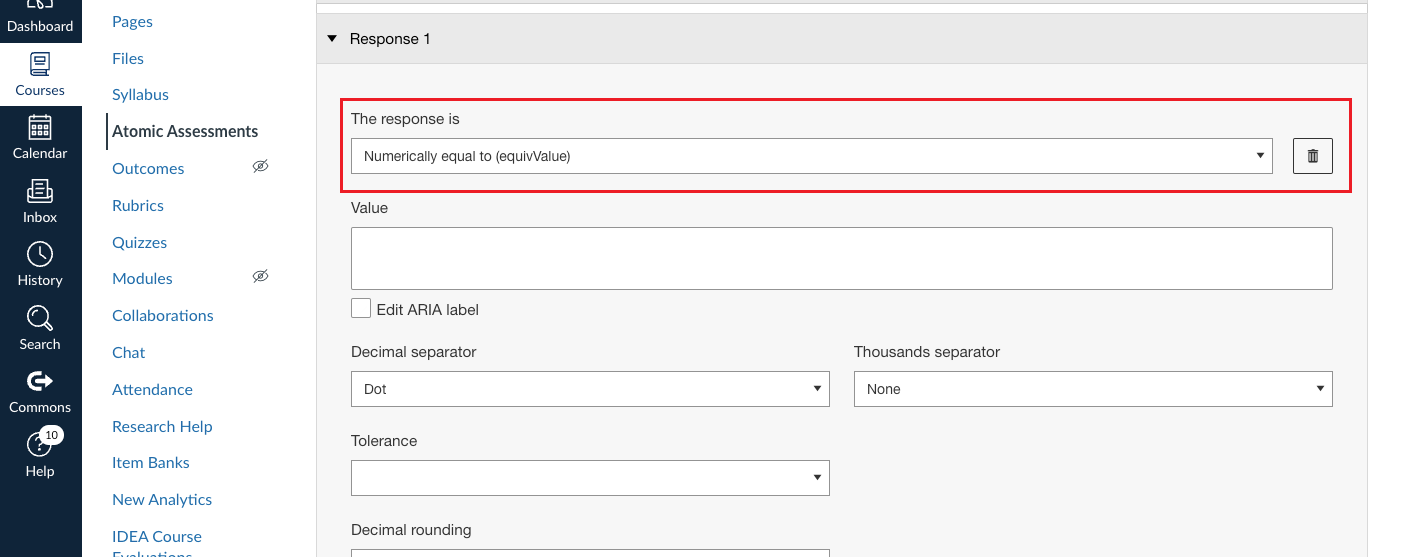Open the Item Banks link
The height and width of the screenshot is (557, 1415).
click(x=150, y=462)
